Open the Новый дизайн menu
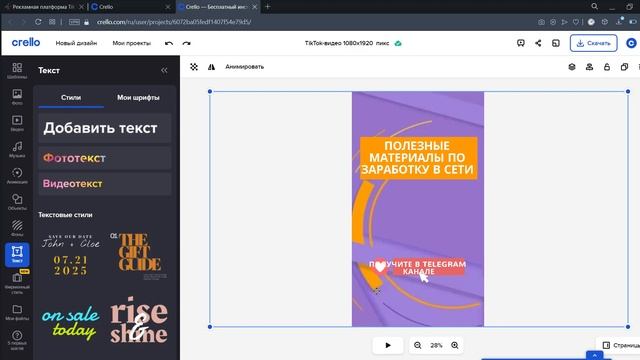 click(x=76, y=43)
